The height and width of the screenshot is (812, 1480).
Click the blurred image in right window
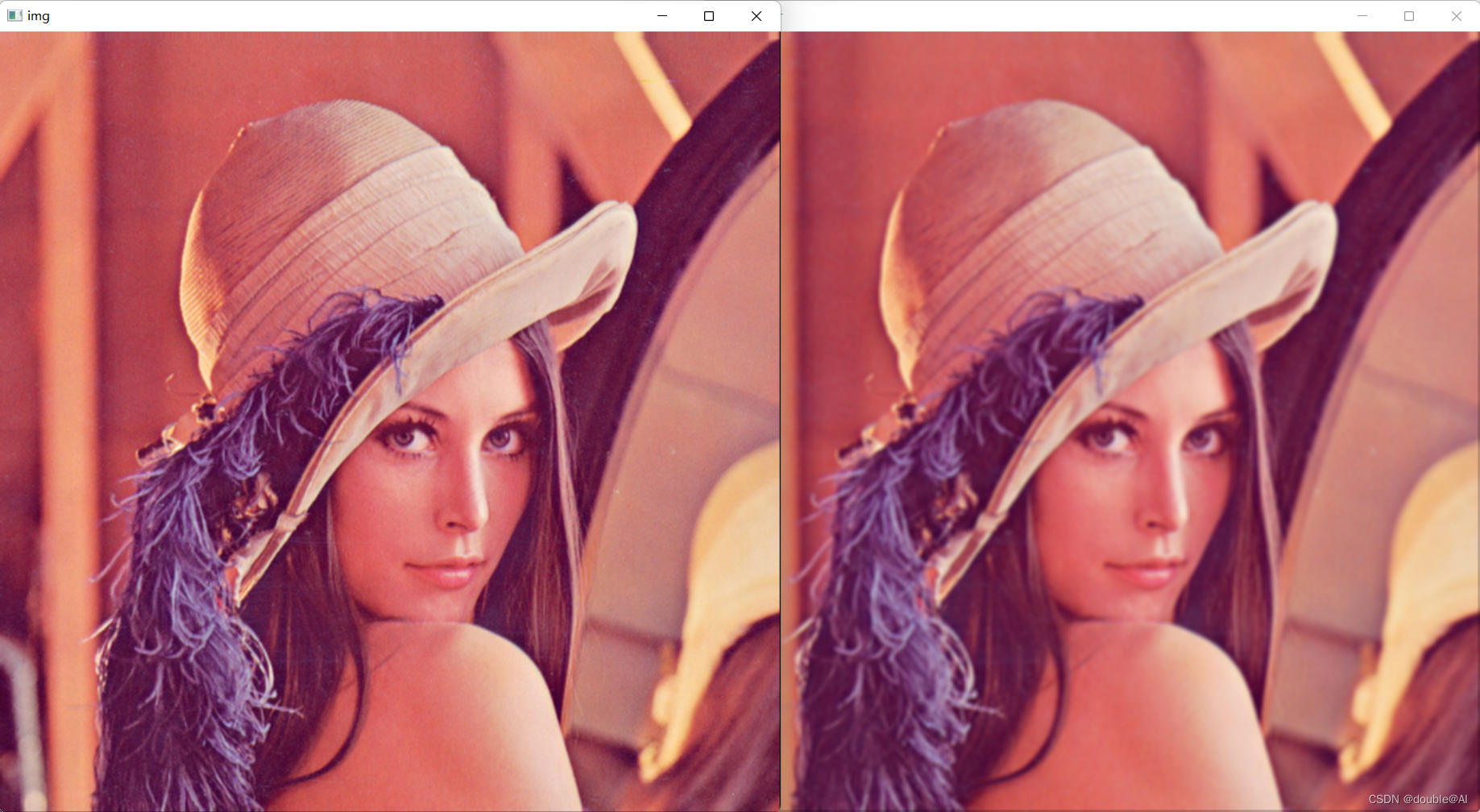(x=1130, y=421)
